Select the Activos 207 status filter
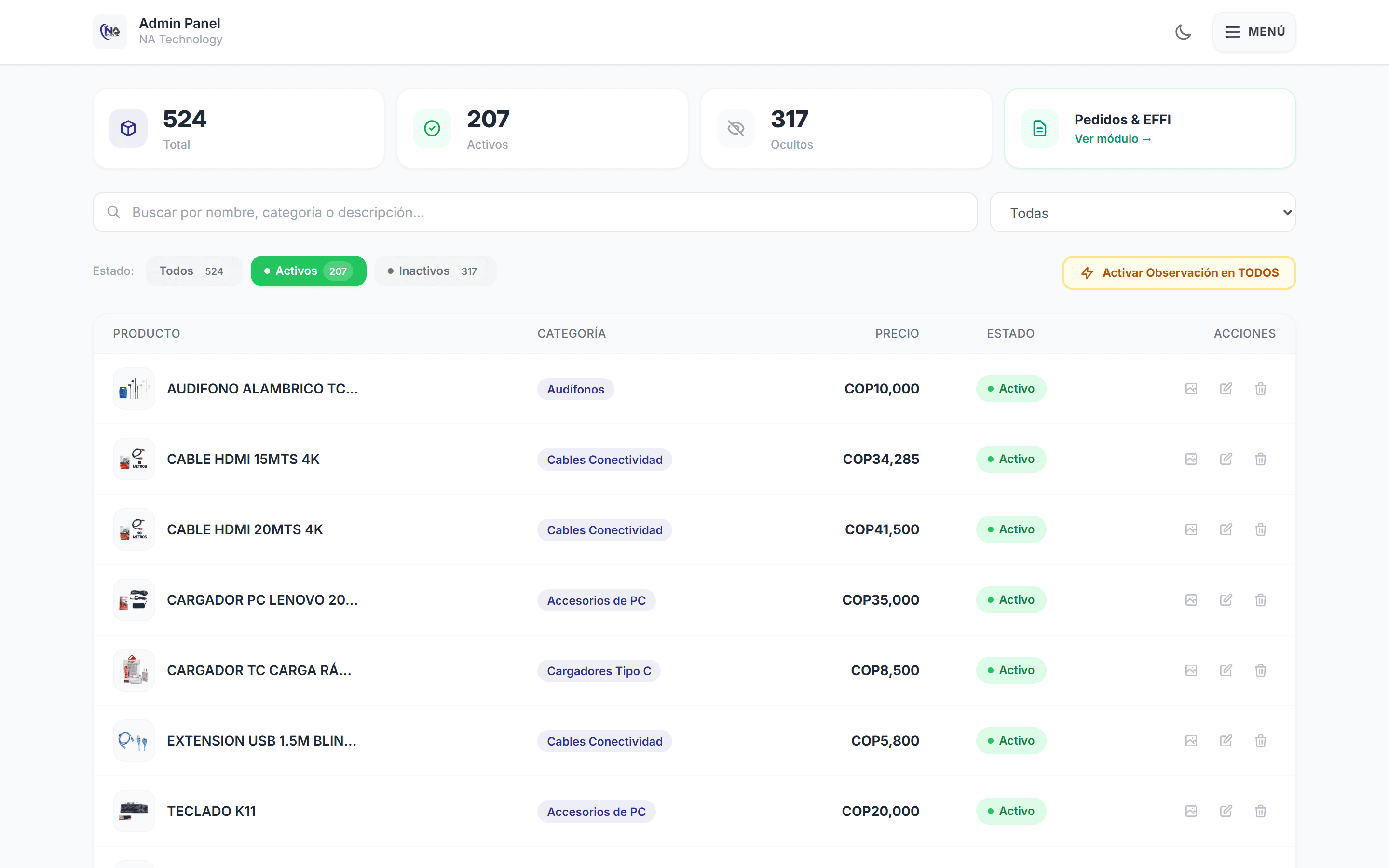1389x868 pixels. pos(308,271)
